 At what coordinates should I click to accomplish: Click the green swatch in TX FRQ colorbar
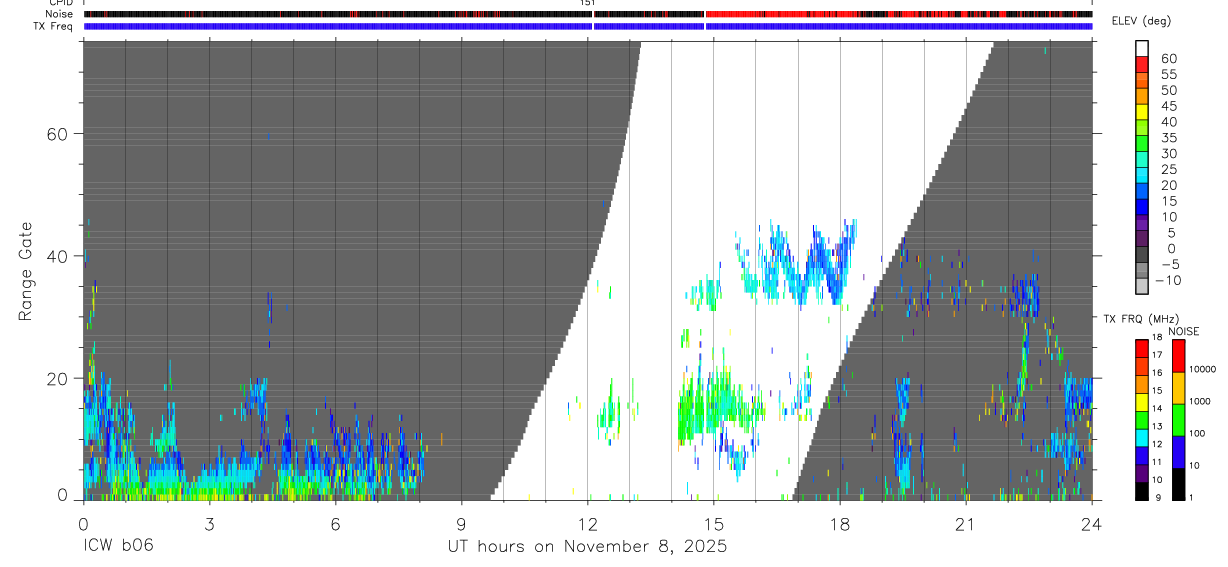(1142, 420)
